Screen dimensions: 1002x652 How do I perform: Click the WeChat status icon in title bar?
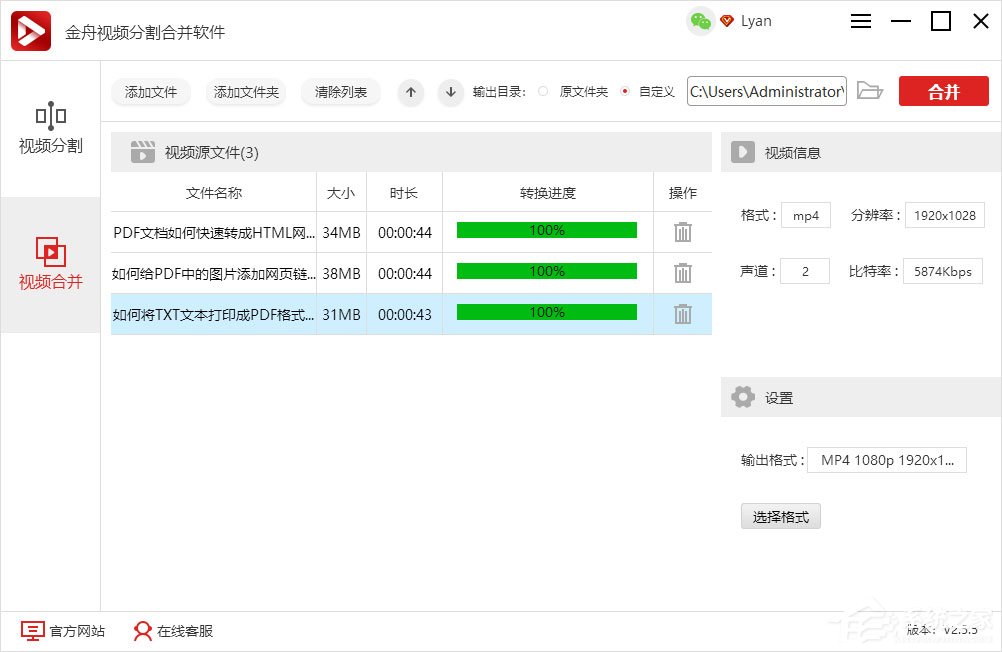[x=698, y=20]
